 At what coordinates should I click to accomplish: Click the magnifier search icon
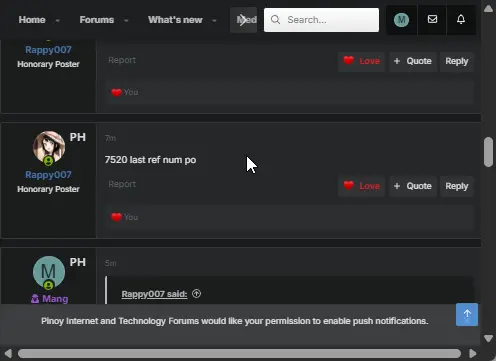[x=275, y=20]
